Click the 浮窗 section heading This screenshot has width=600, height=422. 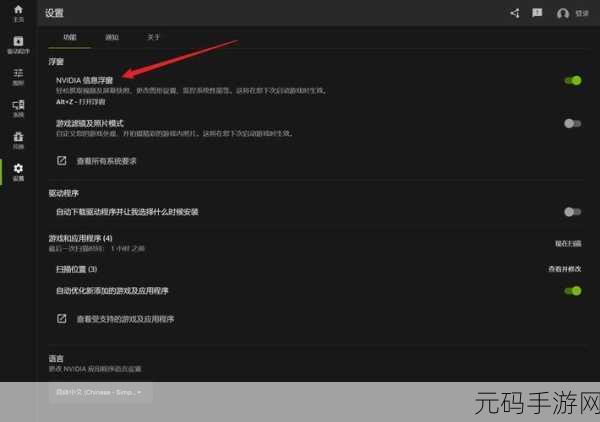(x=56, y=62)
